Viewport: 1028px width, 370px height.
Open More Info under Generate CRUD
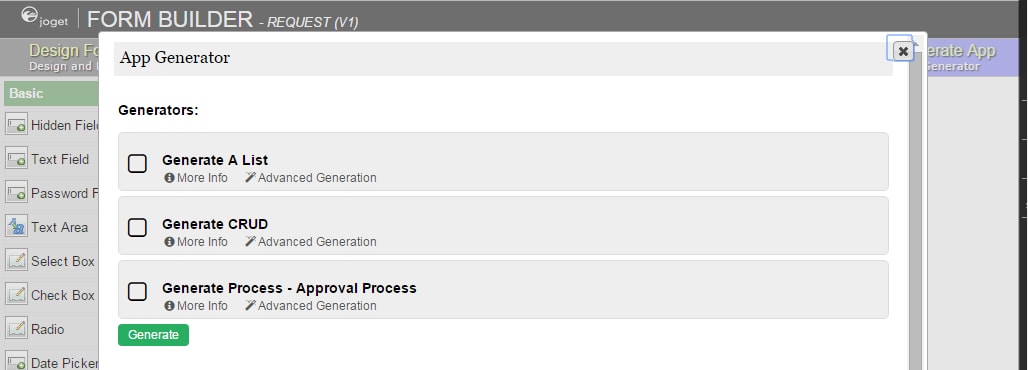196,241
